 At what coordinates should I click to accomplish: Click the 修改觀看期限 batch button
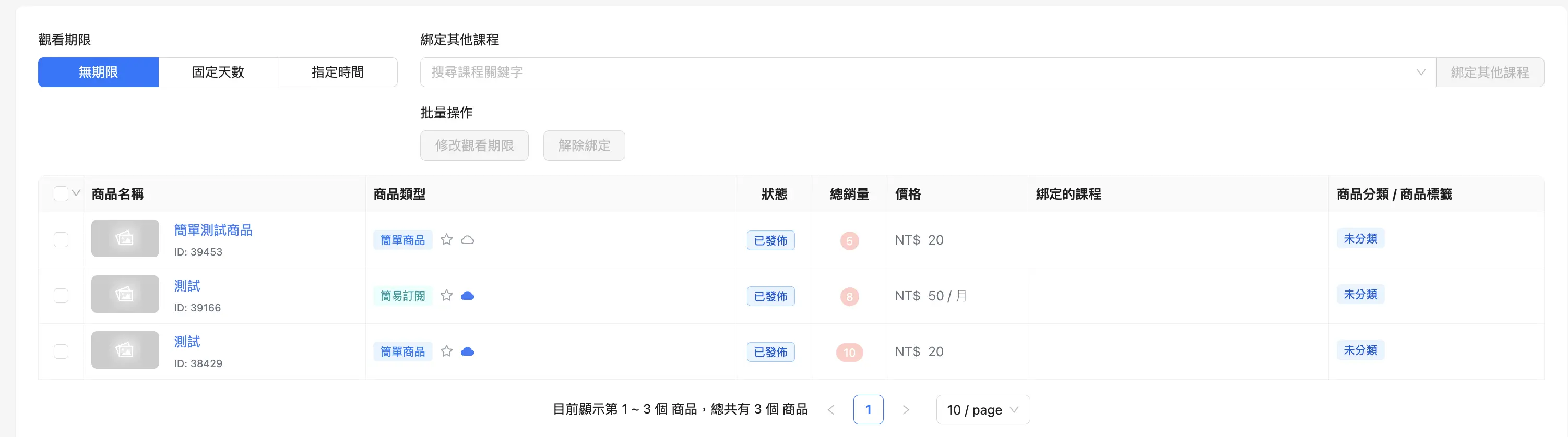[474, 145]
